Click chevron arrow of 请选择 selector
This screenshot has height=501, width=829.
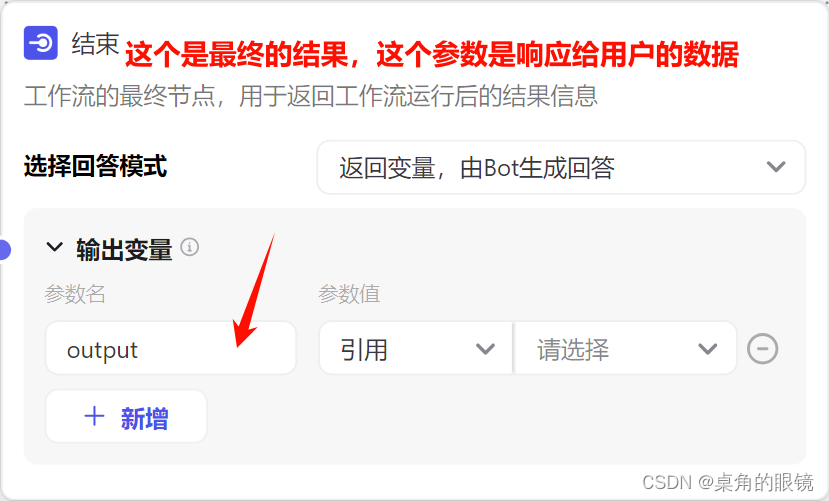click(x=707, y=349)
